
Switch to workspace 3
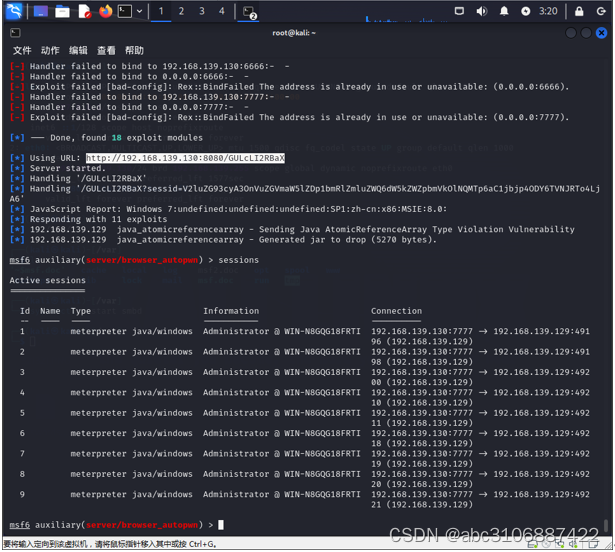(202, 11)
